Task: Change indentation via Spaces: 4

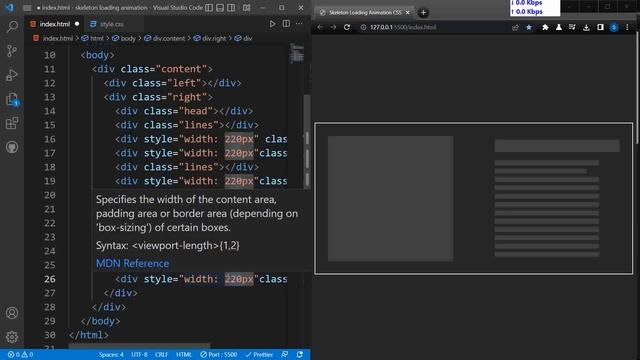Action: (111, 355)
